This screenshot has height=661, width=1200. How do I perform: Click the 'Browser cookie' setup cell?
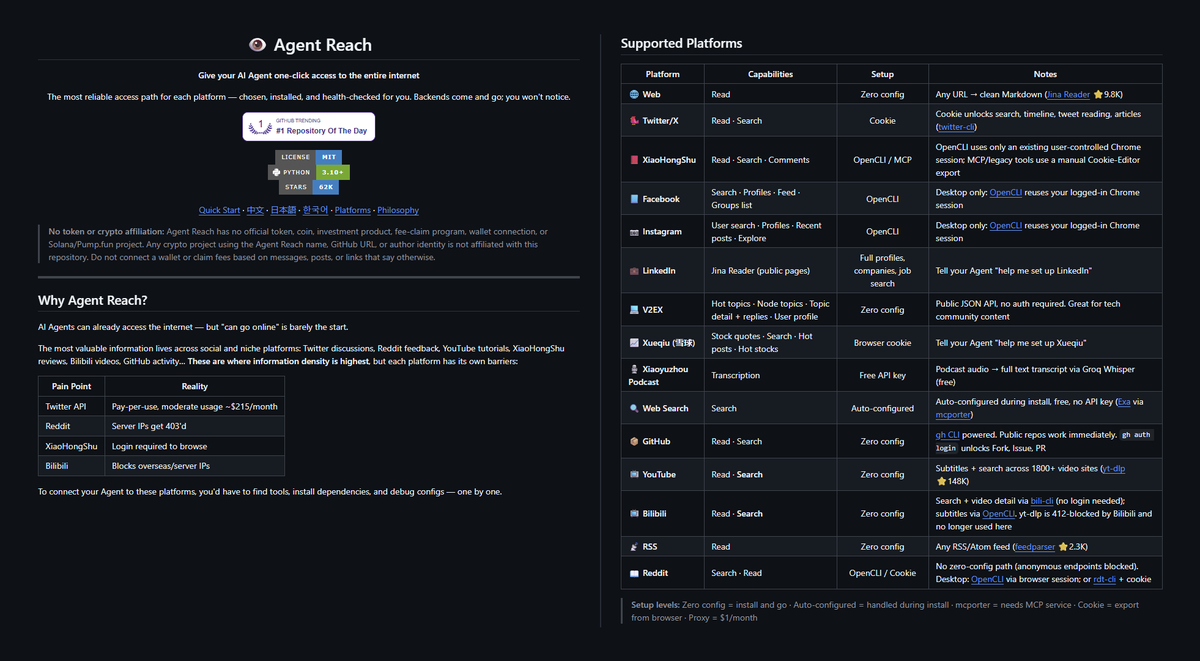pos(882,343)
